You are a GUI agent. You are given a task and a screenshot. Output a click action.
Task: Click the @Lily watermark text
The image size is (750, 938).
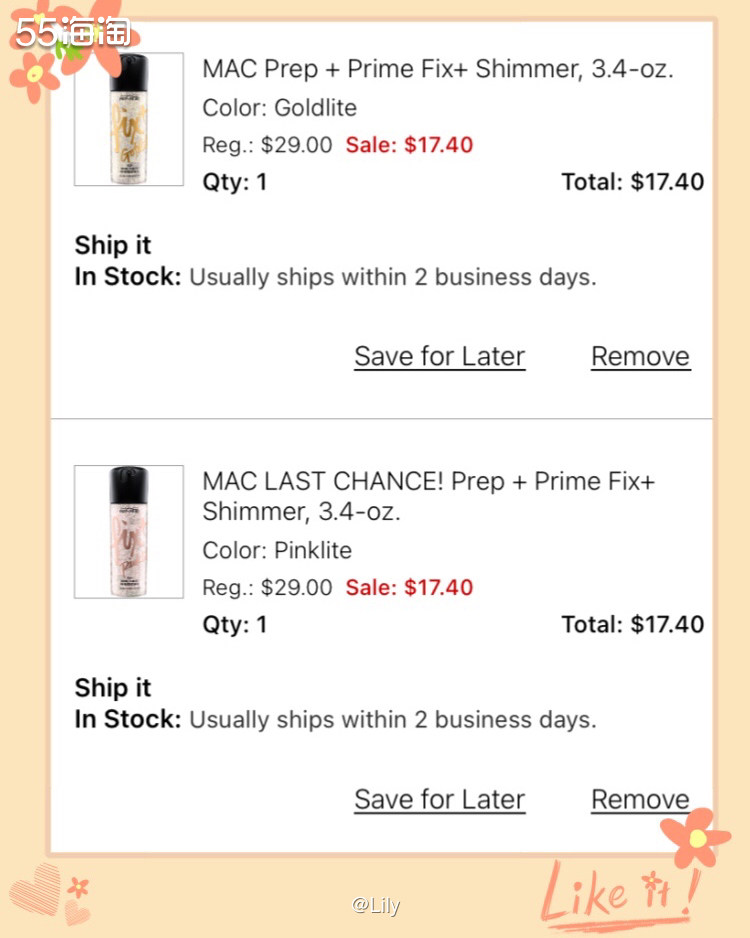pyautogui.click(x=376, y=905)
